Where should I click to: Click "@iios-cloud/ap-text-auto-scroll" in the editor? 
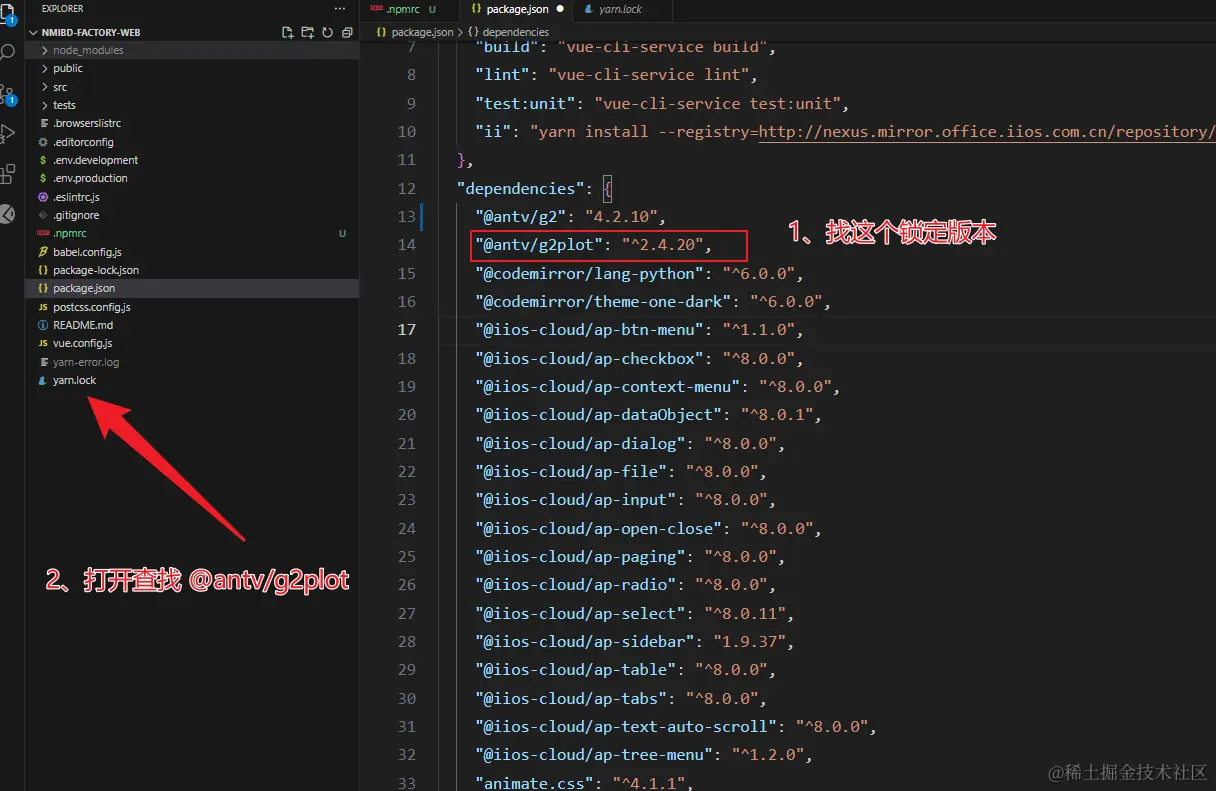pyautogui.click(x=627, y=726)
